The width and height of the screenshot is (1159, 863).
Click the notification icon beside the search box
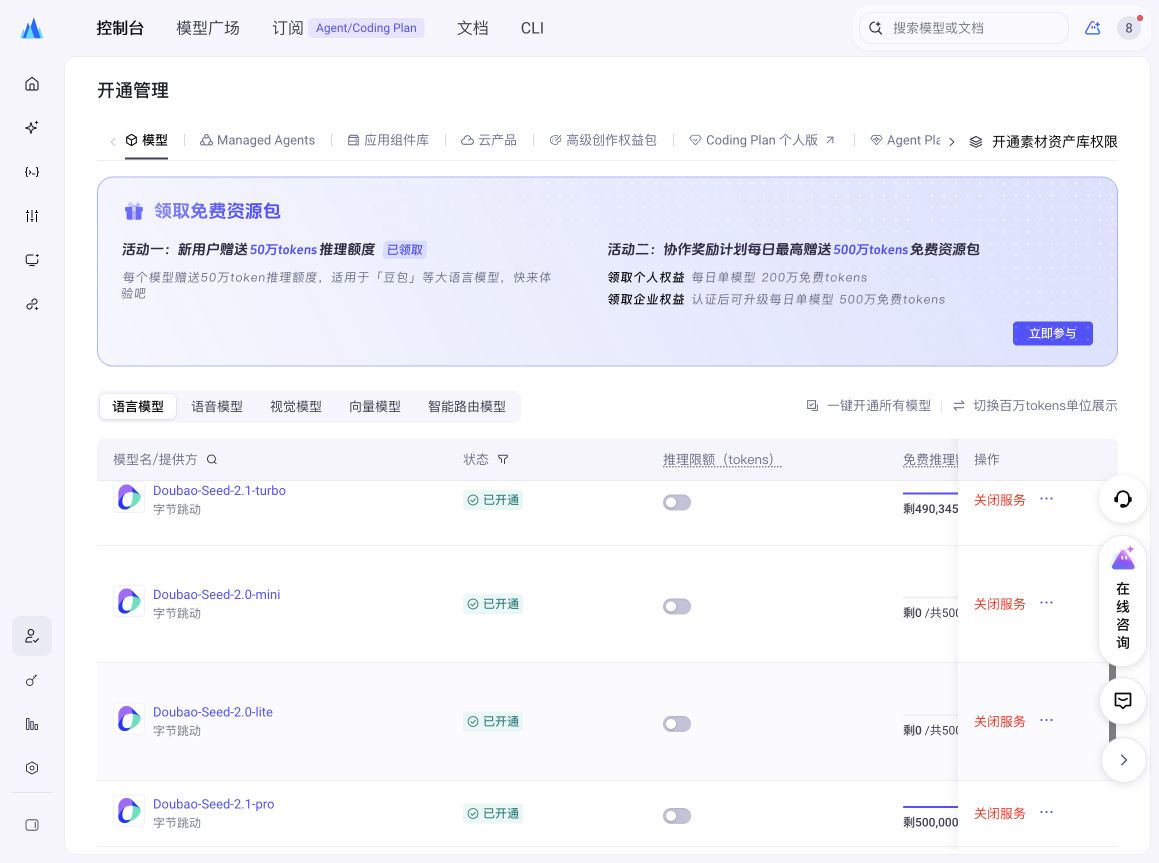tap(1092, 28)
